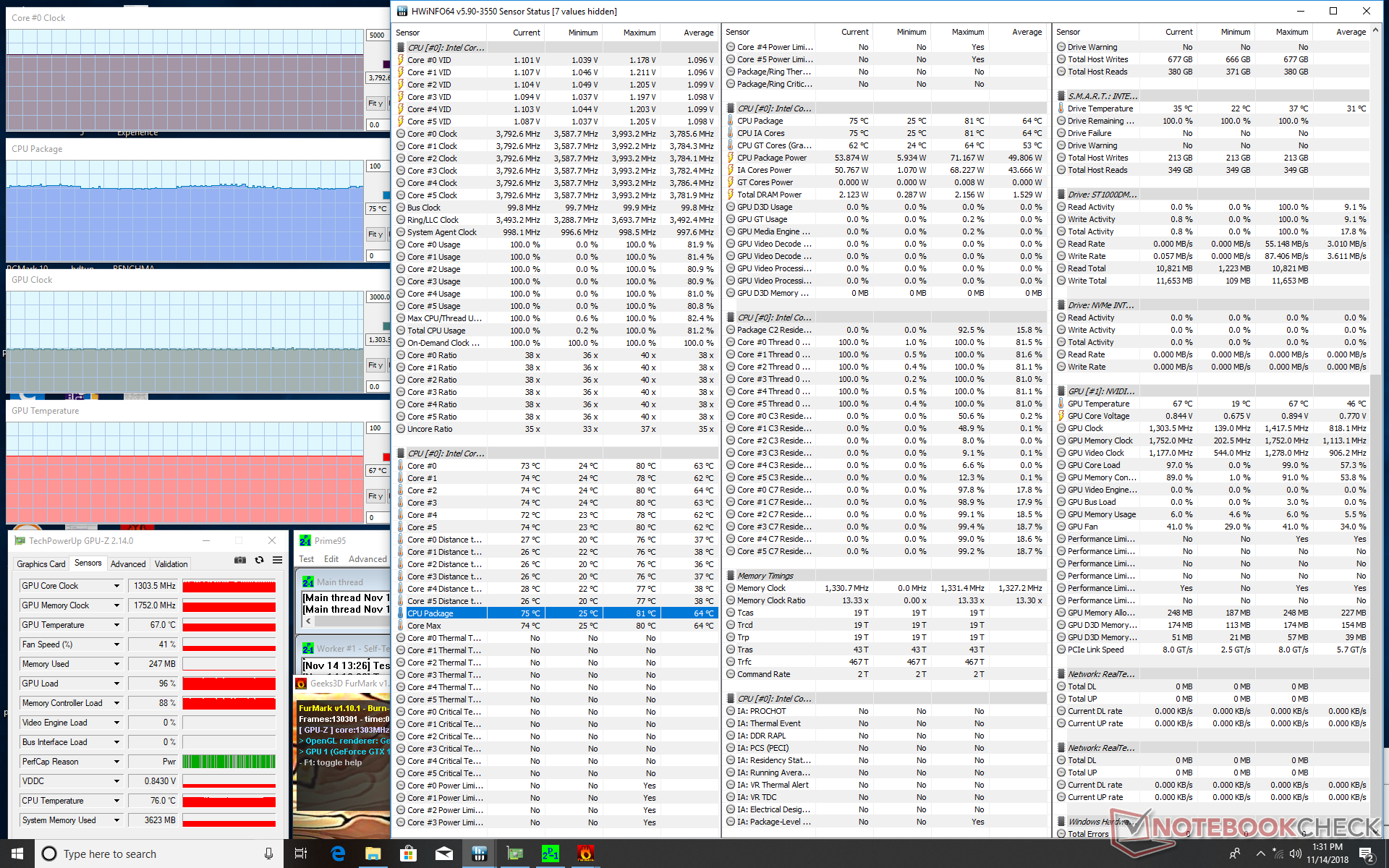Expand GPU Temperature sensor dropdown
This screenshot has width=1389, height=868.
(x=116, y=625)
